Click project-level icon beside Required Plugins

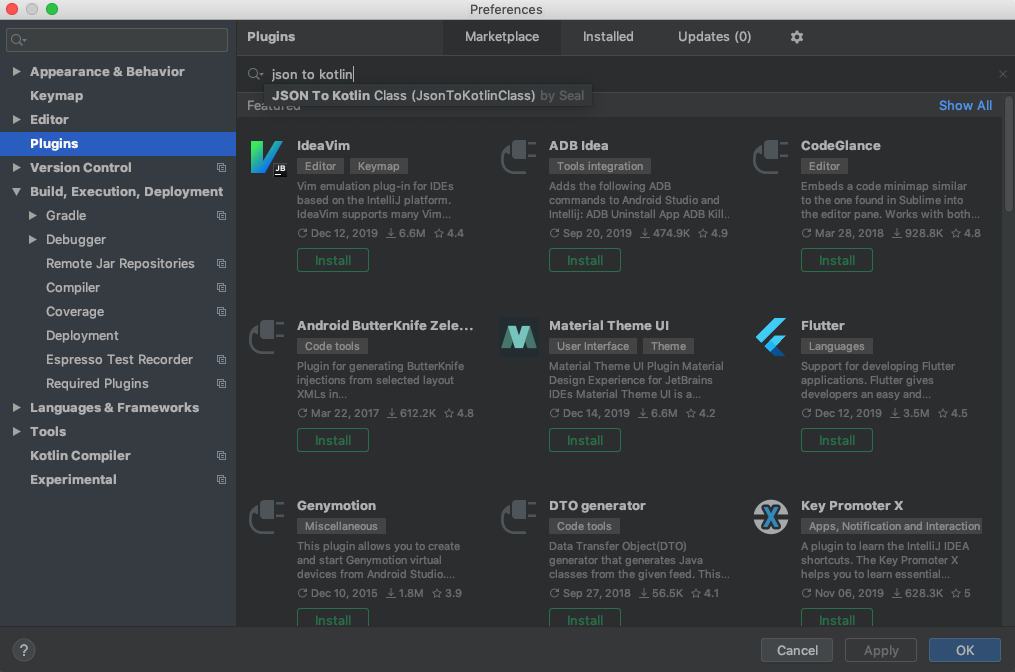221,383
